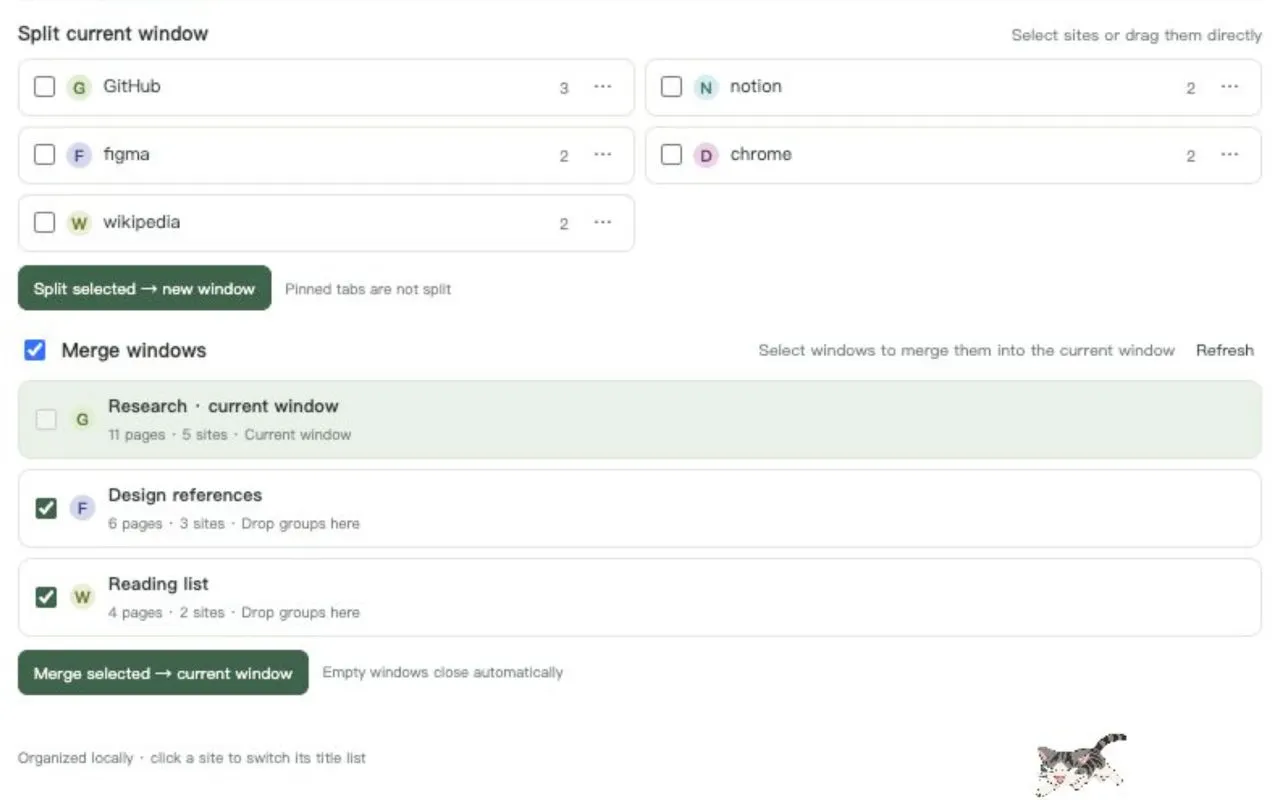Tick the GitHub checkbox
Viewport: 1280px width, 800px height.
44,87
